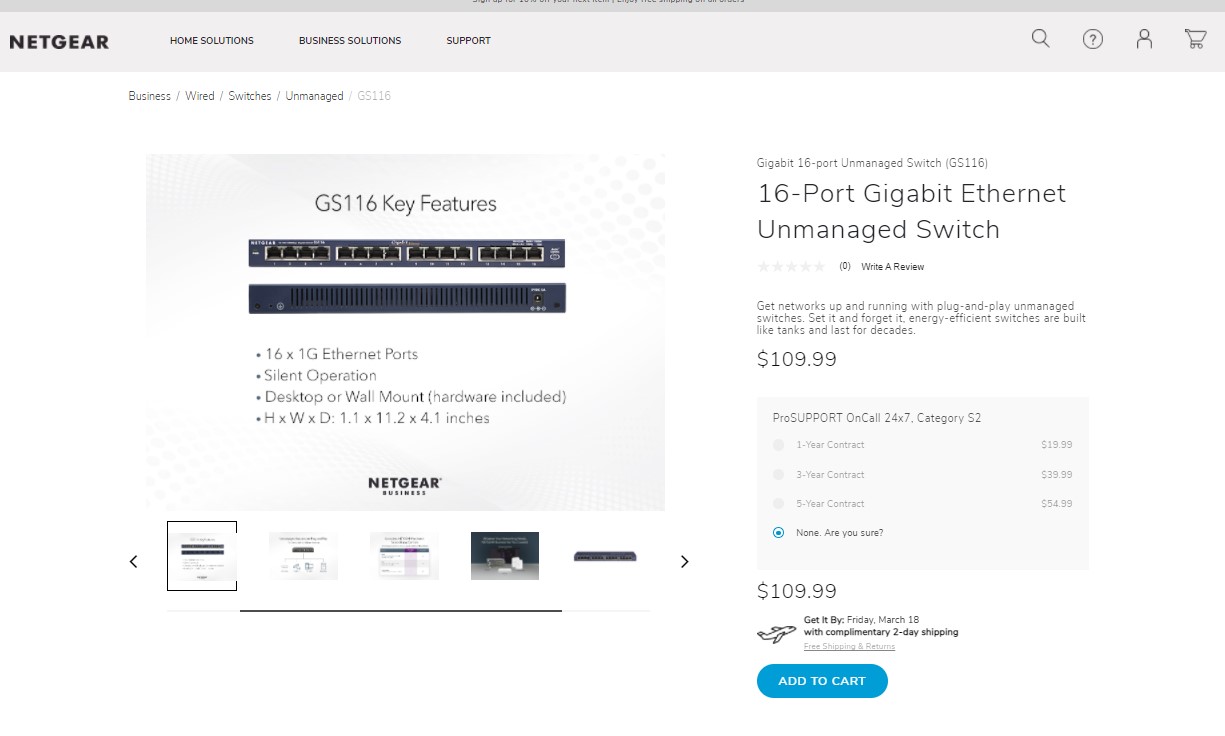Select 'None. Are you sure?' option
1225x736 pixels.
[x=779, y=533]
